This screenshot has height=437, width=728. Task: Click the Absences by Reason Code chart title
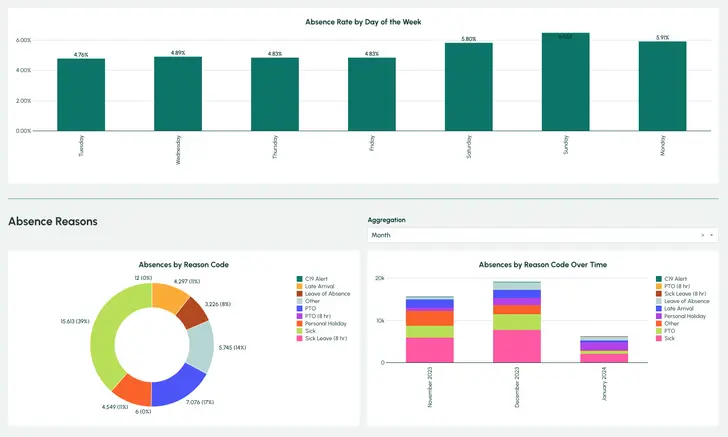[x=183, y=265]
